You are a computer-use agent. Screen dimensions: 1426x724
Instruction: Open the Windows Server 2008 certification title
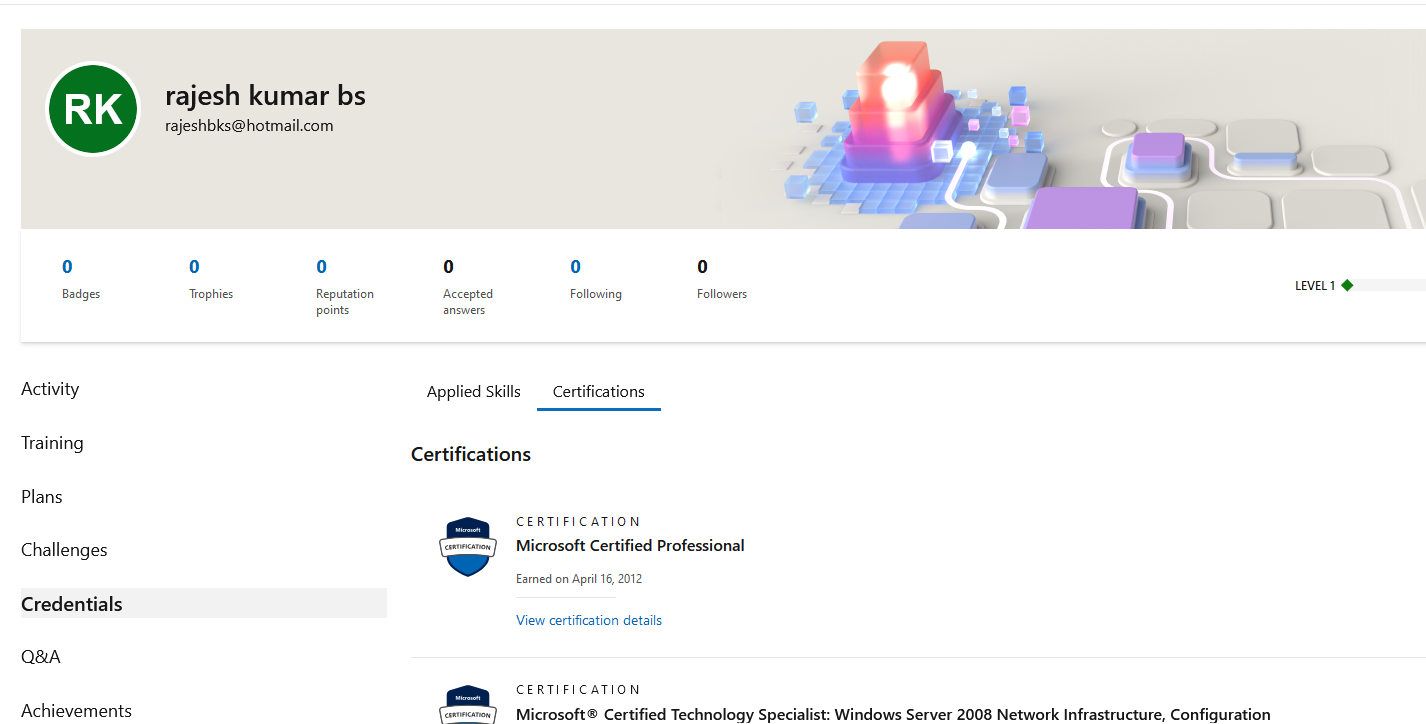[893, 715]
